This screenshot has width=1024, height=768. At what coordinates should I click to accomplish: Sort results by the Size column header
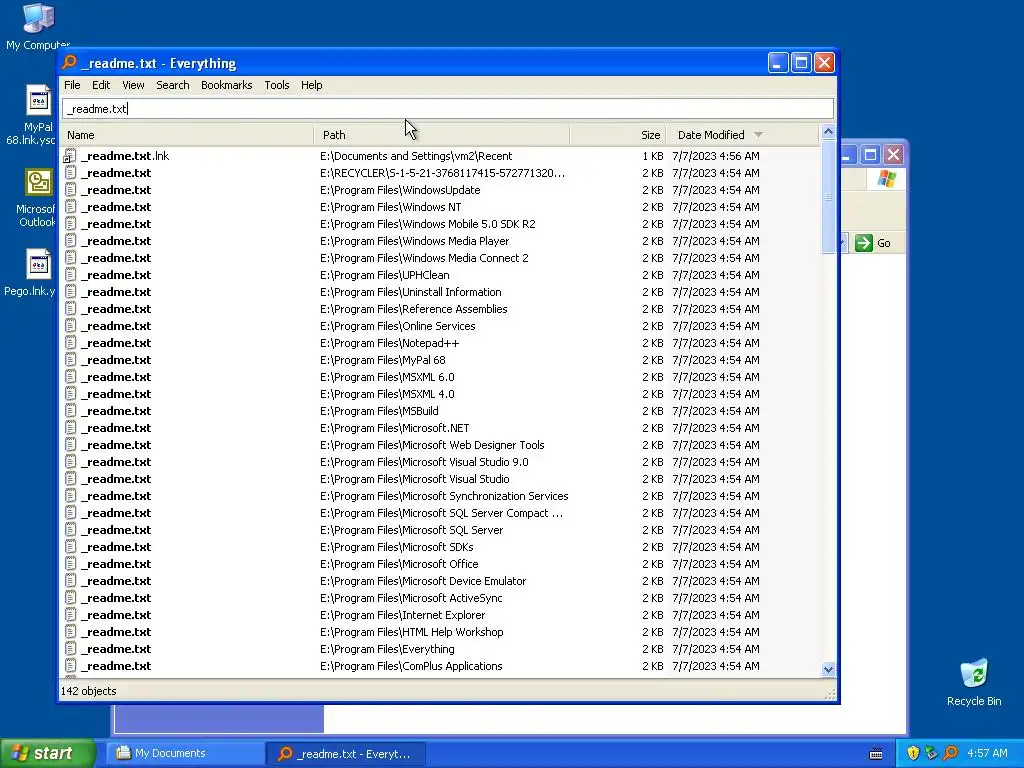point(618,135)
